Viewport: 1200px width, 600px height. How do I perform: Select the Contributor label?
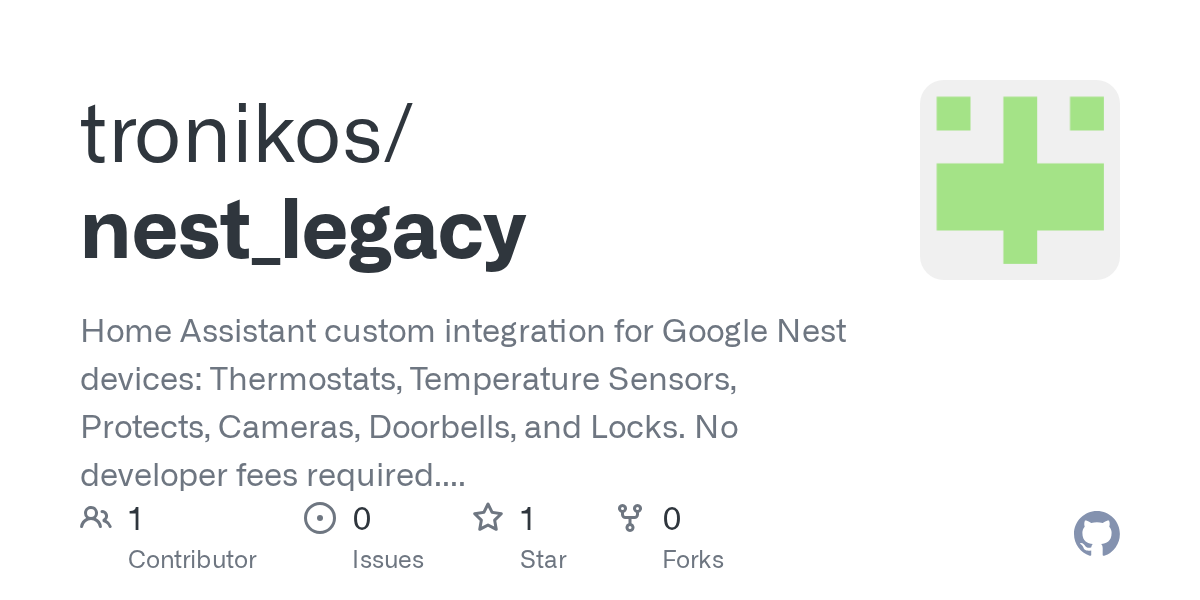(x=192, y=560)
